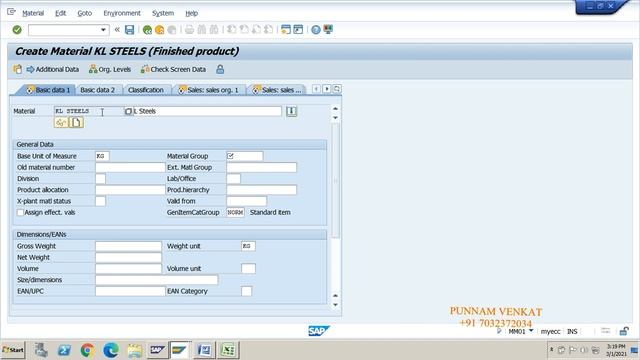Click the Find Next binoculars icon
The width and height of the screenshot is (640, 360).
[x=214, y=30]
